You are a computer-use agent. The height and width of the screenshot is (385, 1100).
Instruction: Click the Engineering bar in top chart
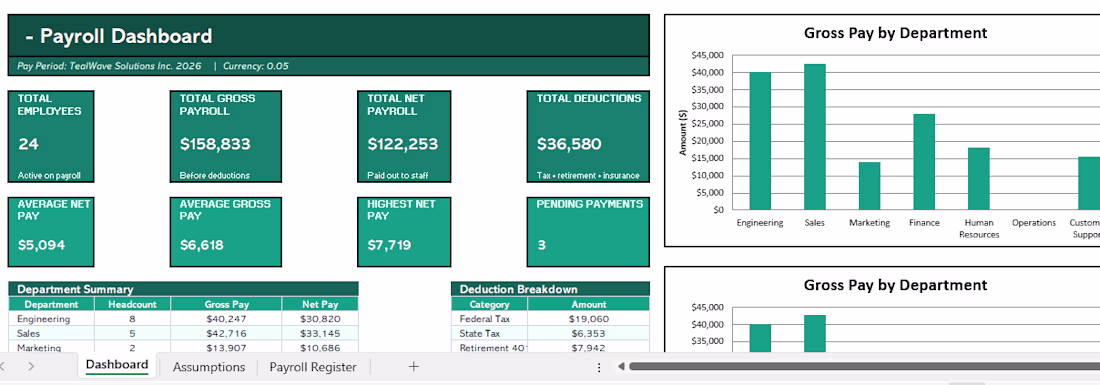[760, 141]
